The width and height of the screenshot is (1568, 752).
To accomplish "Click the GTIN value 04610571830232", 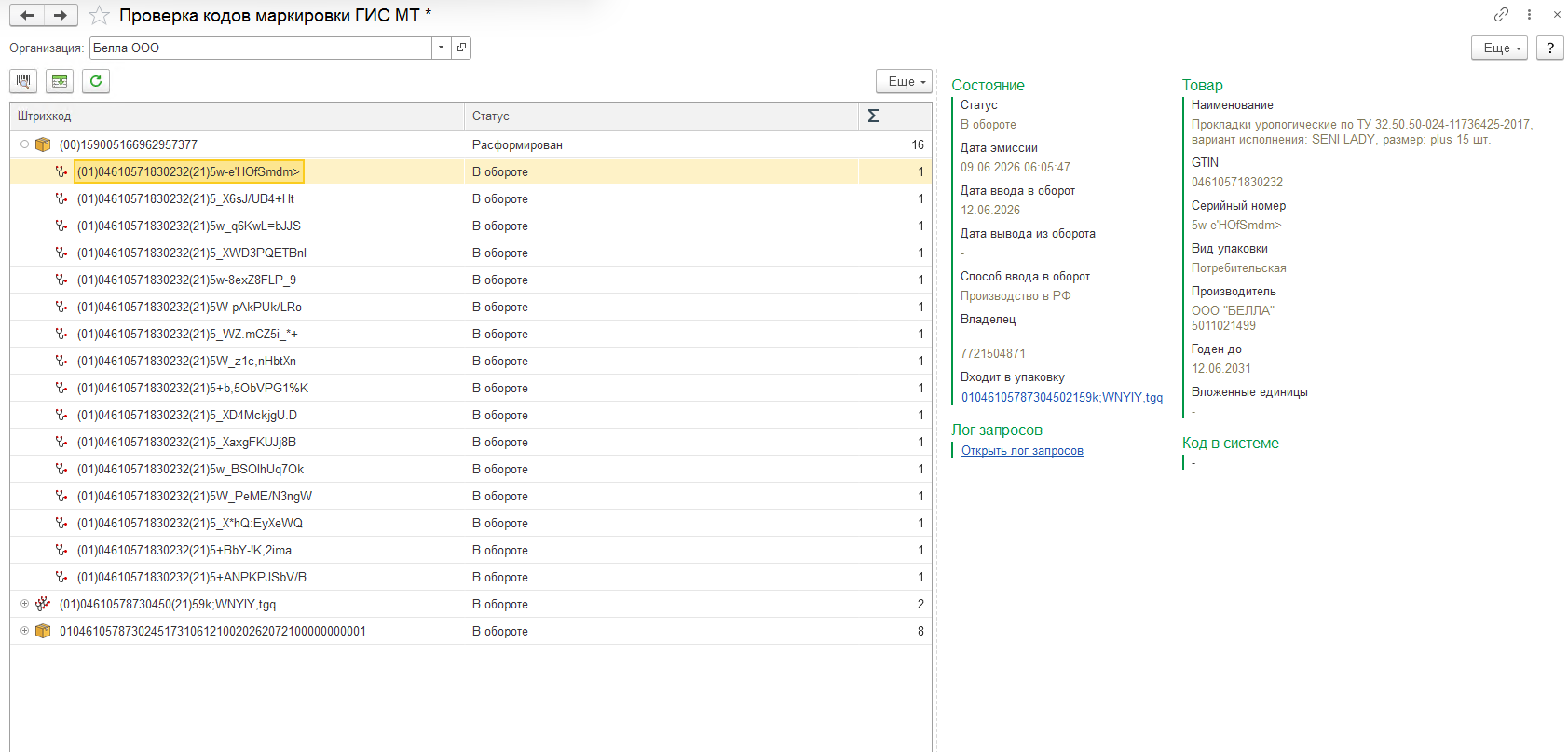I will tap(1237, 182).
